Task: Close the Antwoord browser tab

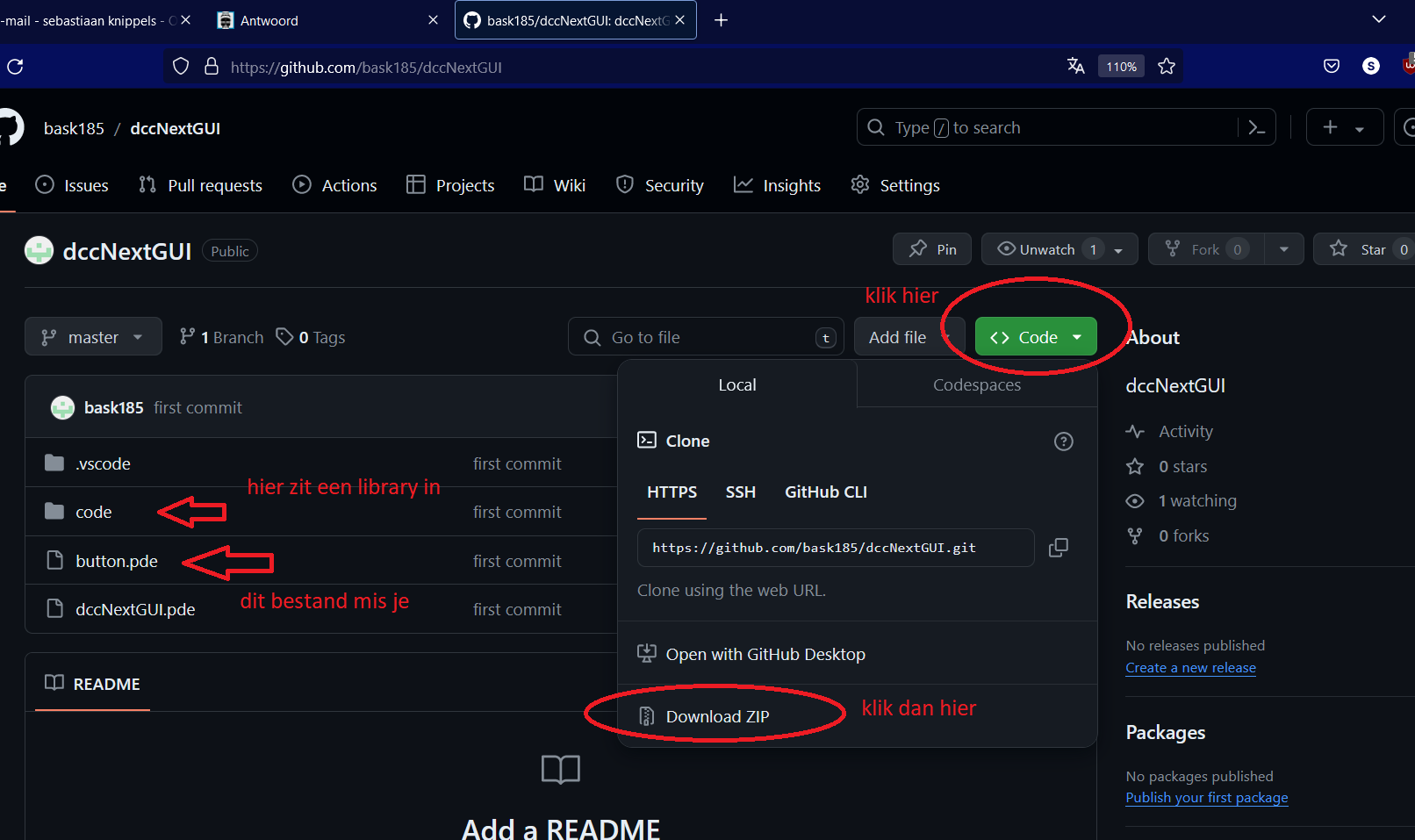Action: click(433, 20)
